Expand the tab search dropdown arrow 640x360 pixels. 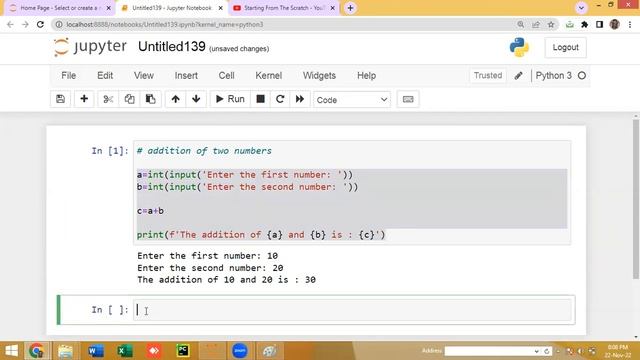click(581, 8)
